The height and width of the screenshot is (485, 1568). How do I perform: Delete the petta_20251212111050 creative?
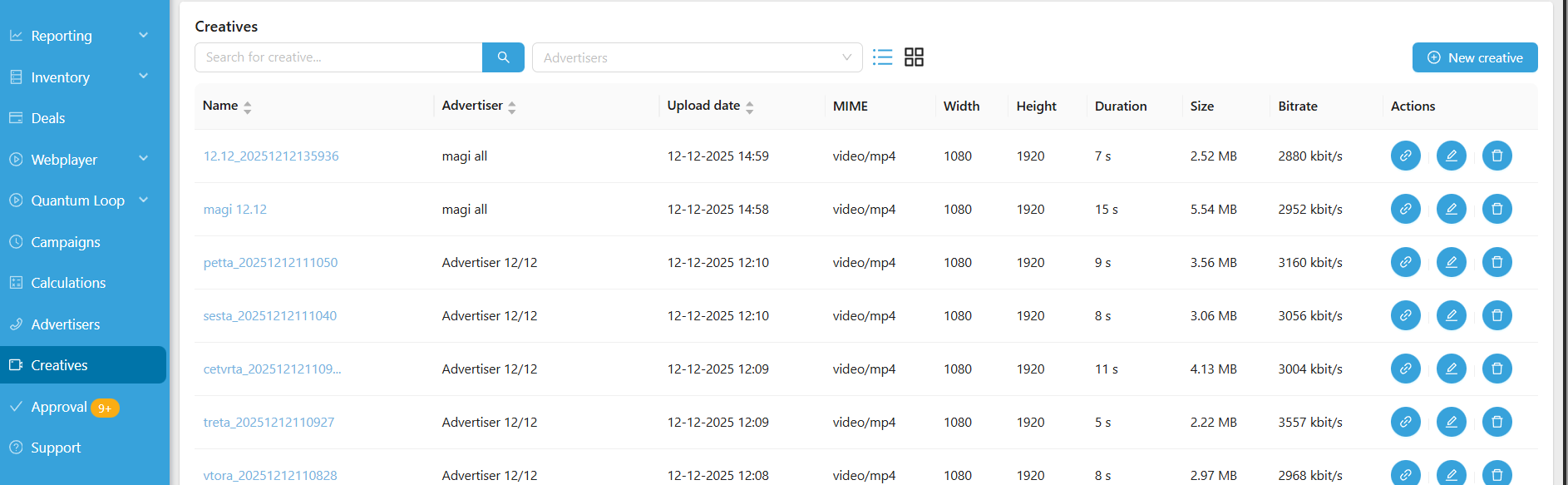pos(1497,262)
